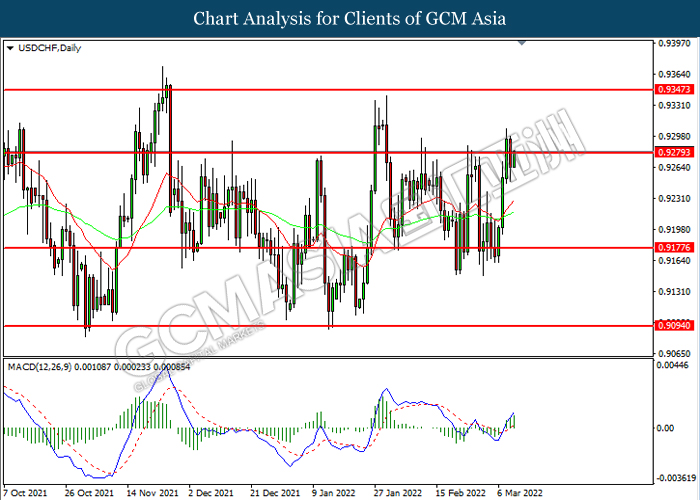This screenshot has height=500, width=700.
Task: Select the 0.93473 resistance level label
Action: point(674,90)
